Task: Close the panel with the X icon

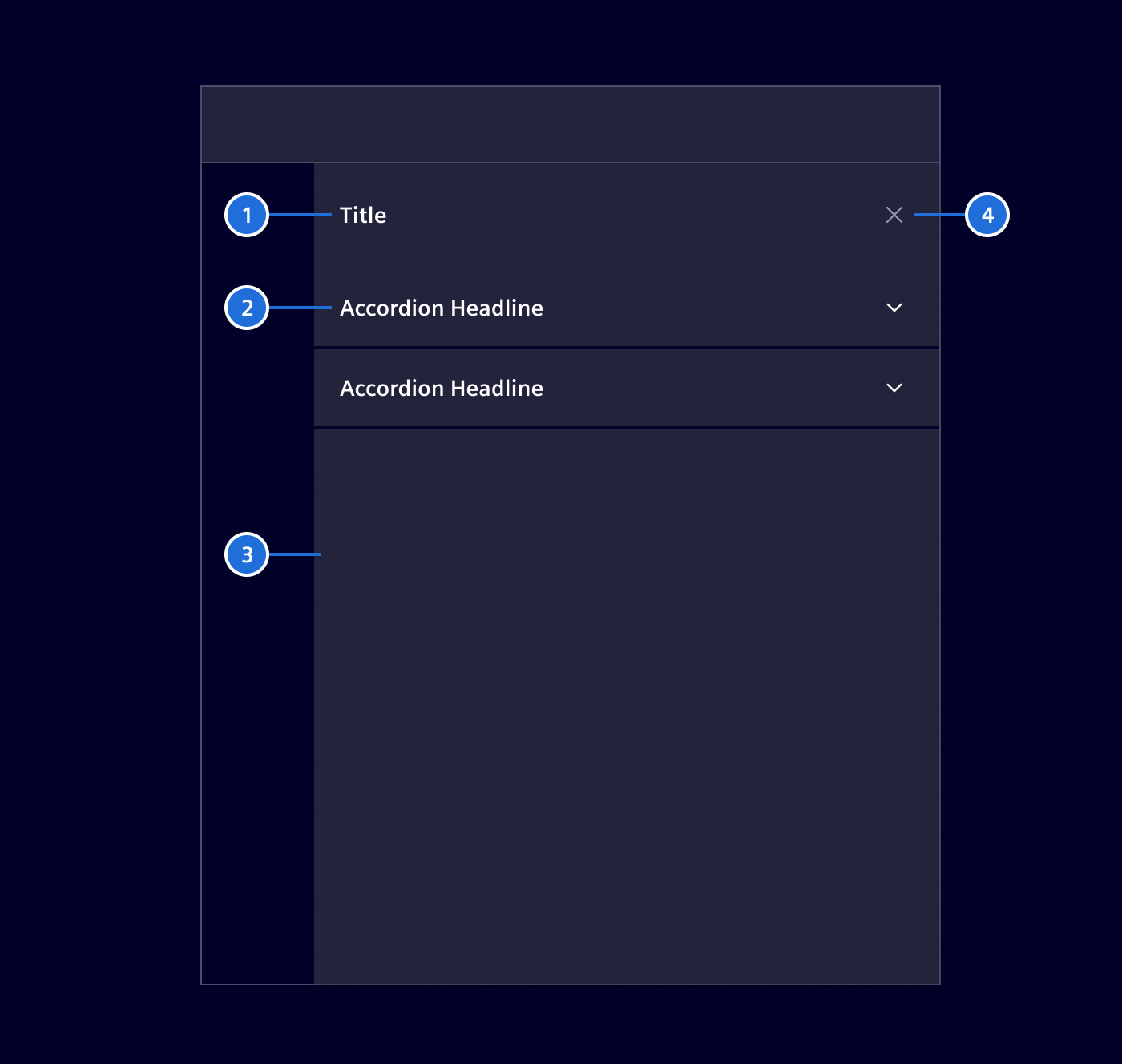Action: 894,215
